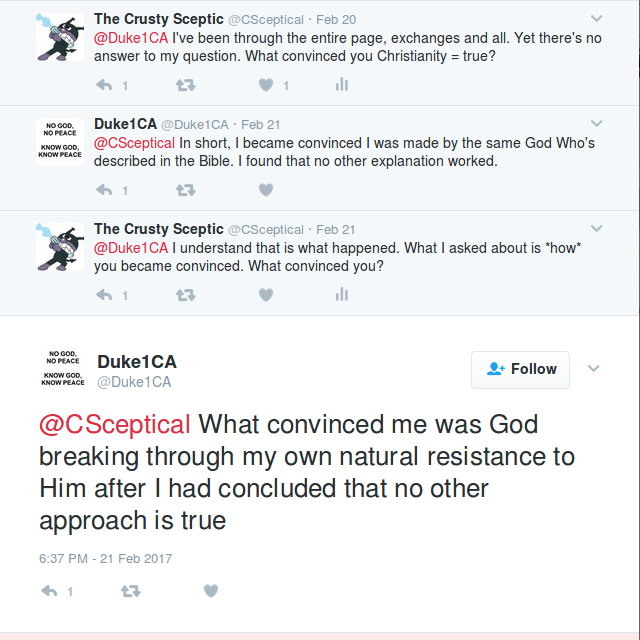Retweet the main Duke1CA tweet
The width and height of the screenshot is (640, 640).
(x=131, y=591)
